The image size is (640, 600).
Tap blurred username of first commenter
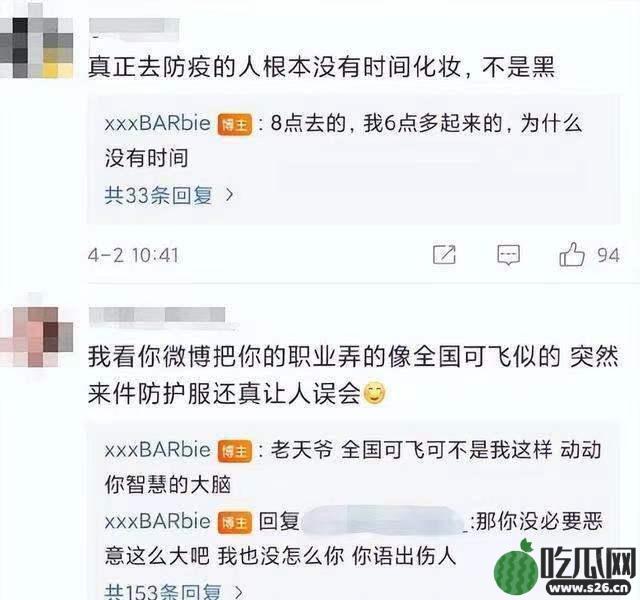[x=134, y=27]
